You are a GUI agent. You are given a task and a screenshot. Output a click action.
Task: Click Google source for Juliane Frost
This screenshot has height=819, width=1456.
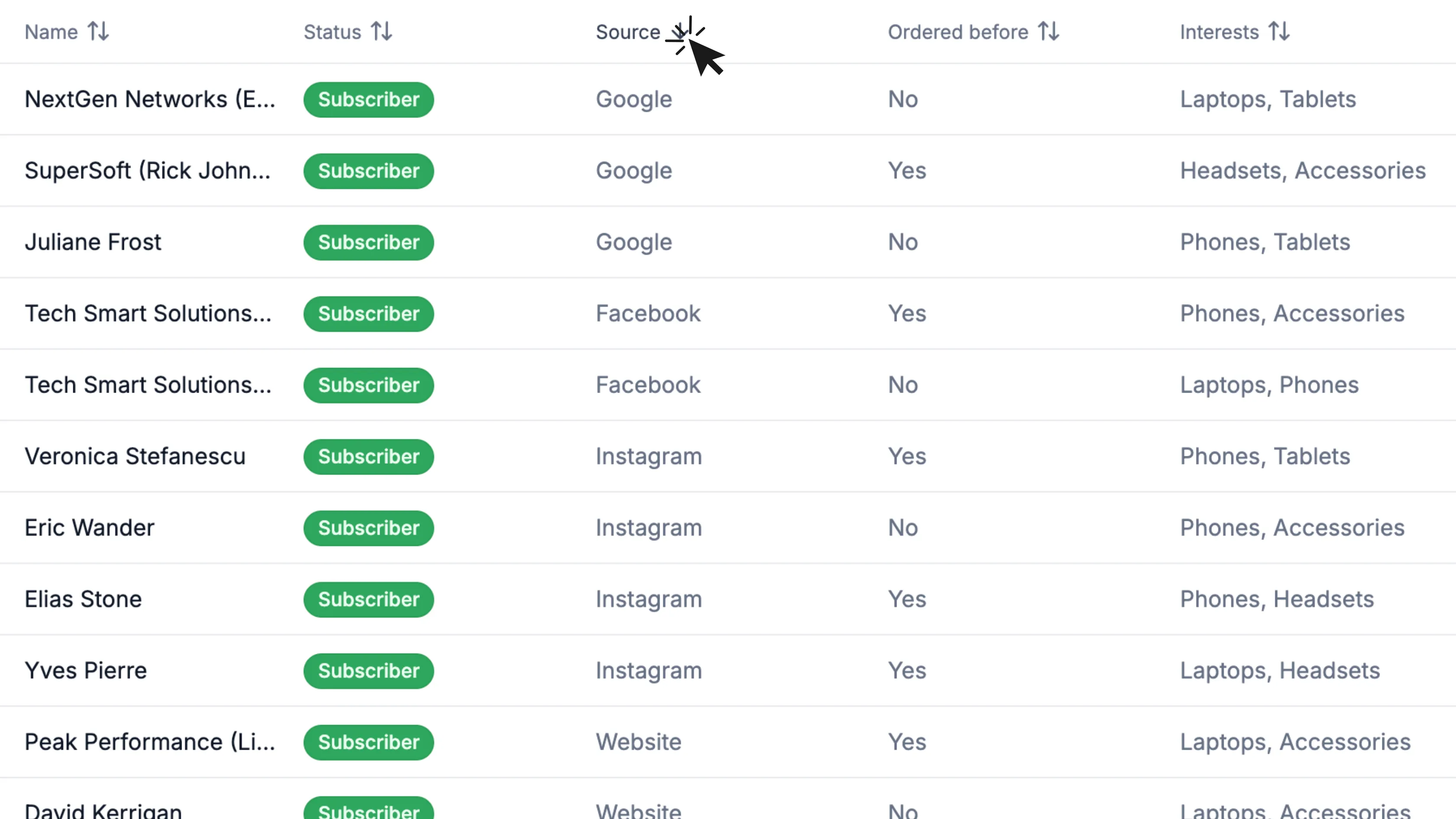634,242
